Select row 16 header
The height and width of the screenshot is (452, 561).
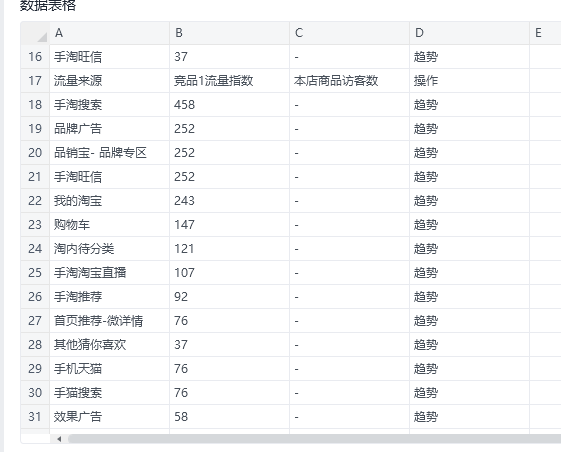pos(35,57)
